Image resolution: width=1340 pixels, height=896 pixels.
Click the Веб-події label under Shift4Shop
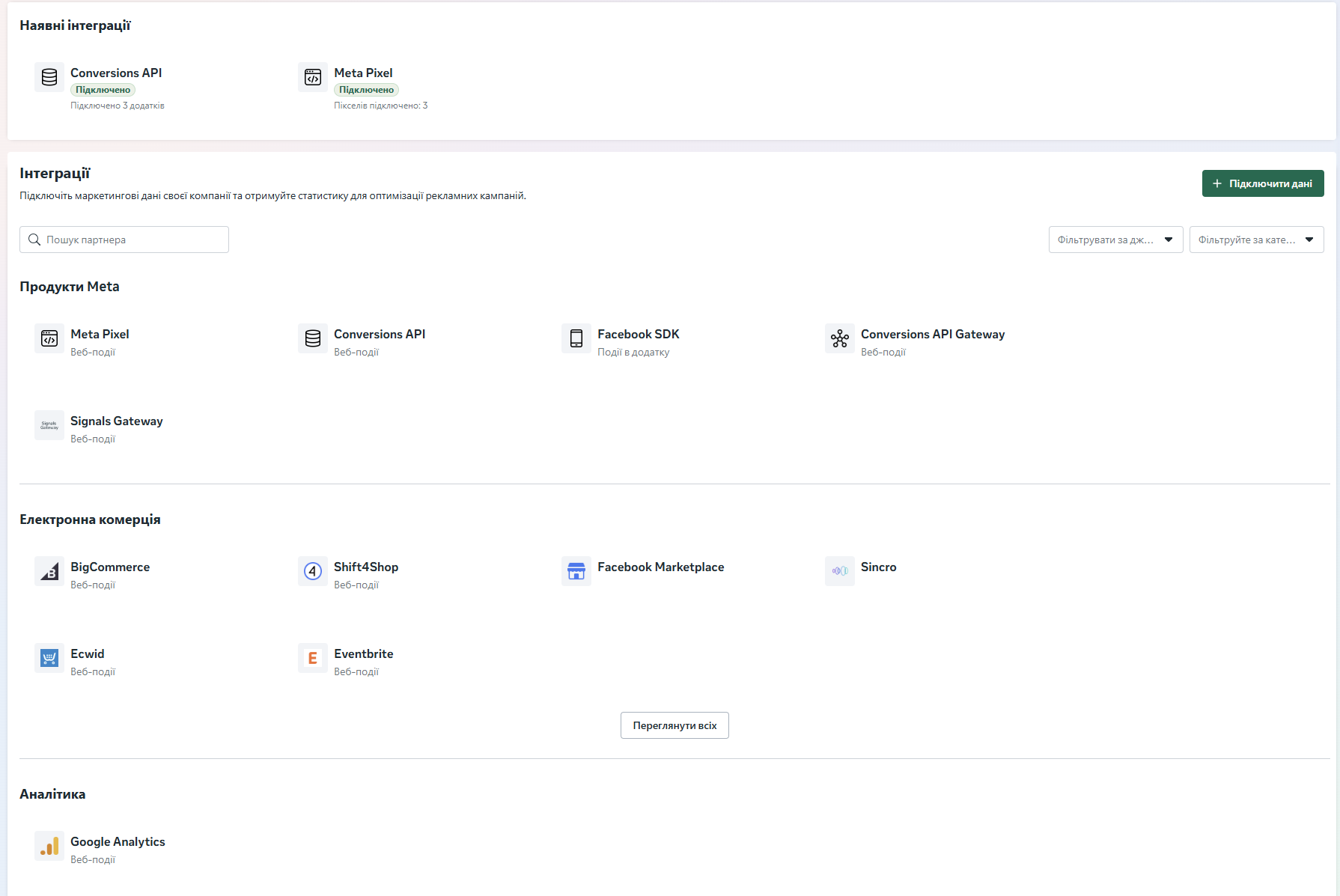356,585
